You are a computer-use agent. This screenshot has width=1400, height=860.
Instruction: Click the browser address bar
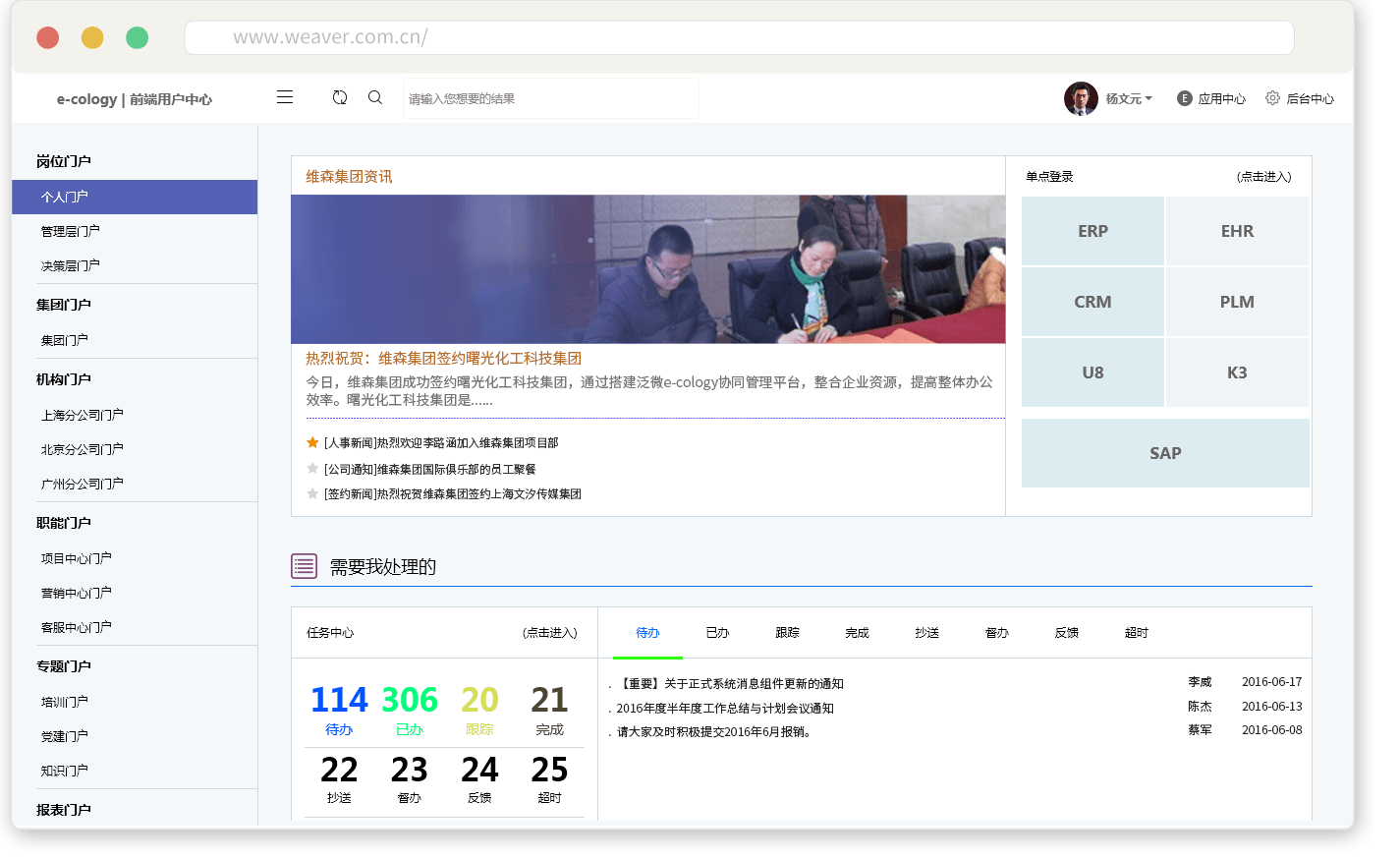click(x=739, y=37)
